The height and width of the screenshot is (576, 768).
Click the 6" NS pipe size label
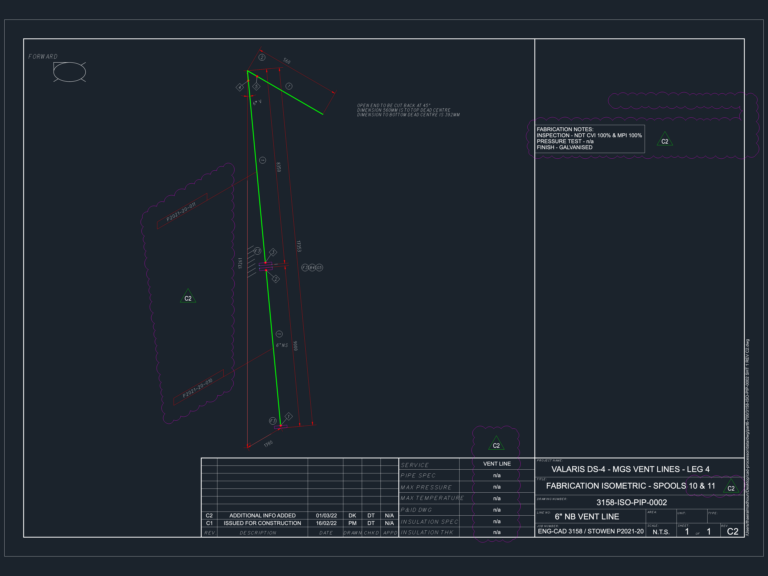point(282,345)
